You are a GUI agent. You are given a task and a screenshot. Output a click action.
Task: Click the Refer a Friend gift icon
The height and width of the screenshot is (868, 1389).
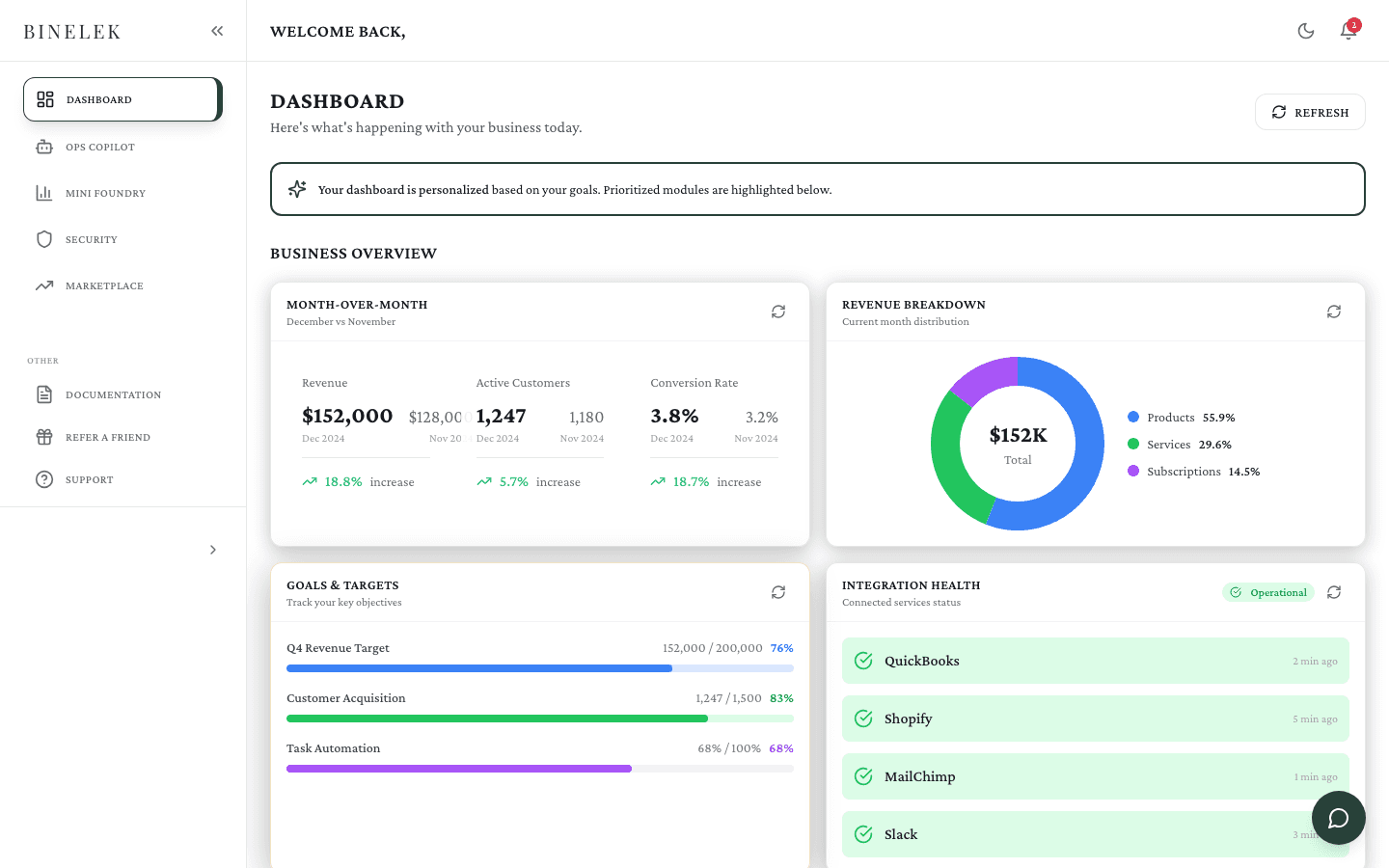click(x=44, y=437)
